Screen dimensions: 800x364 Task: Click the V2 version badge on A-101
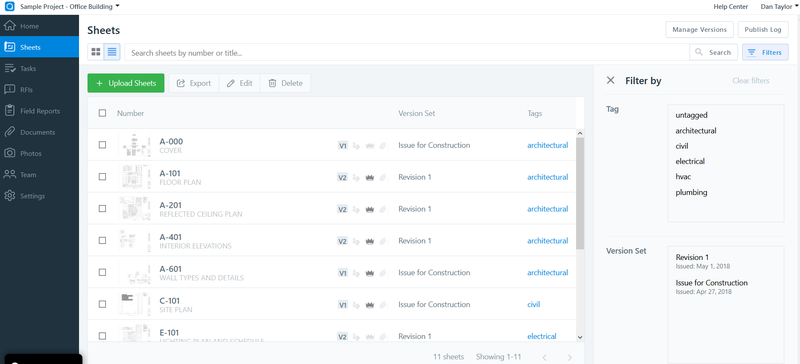click(343, 177)
